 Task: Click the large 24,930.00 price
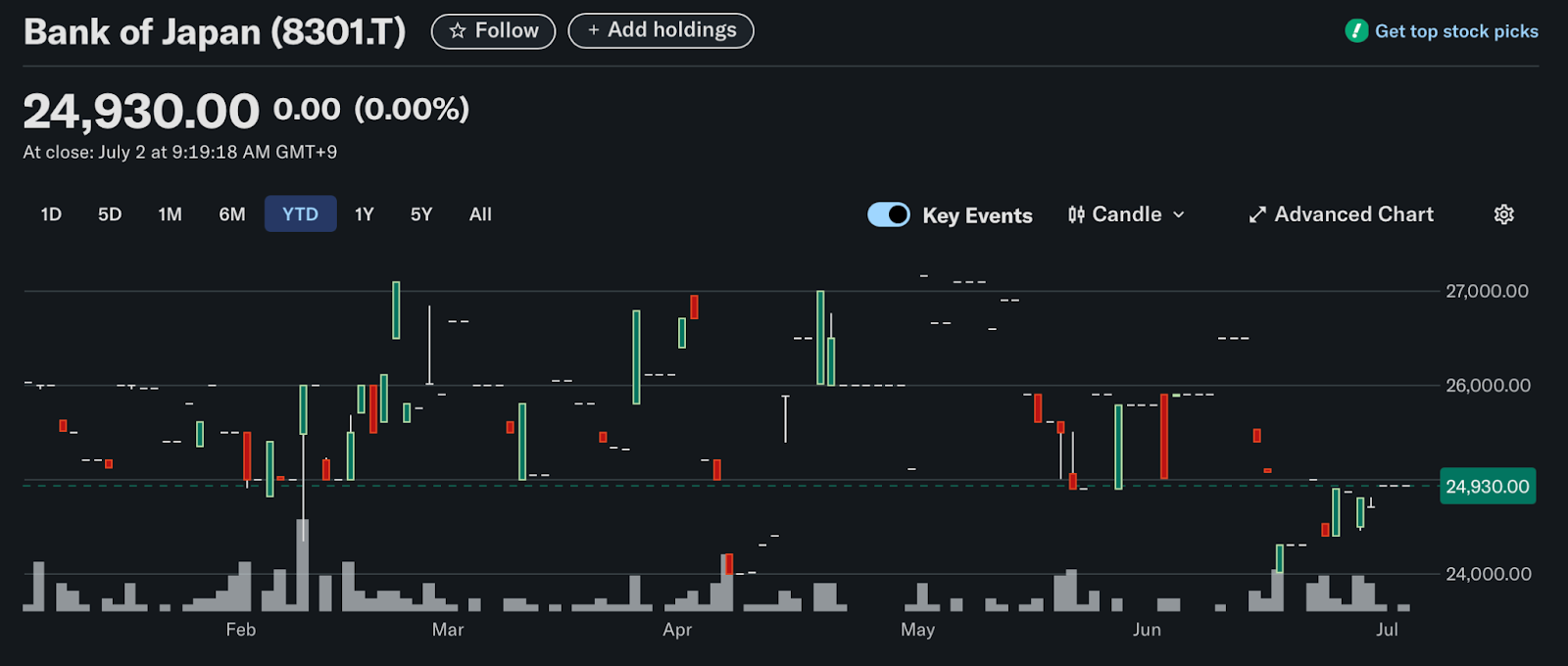(141, 111)
